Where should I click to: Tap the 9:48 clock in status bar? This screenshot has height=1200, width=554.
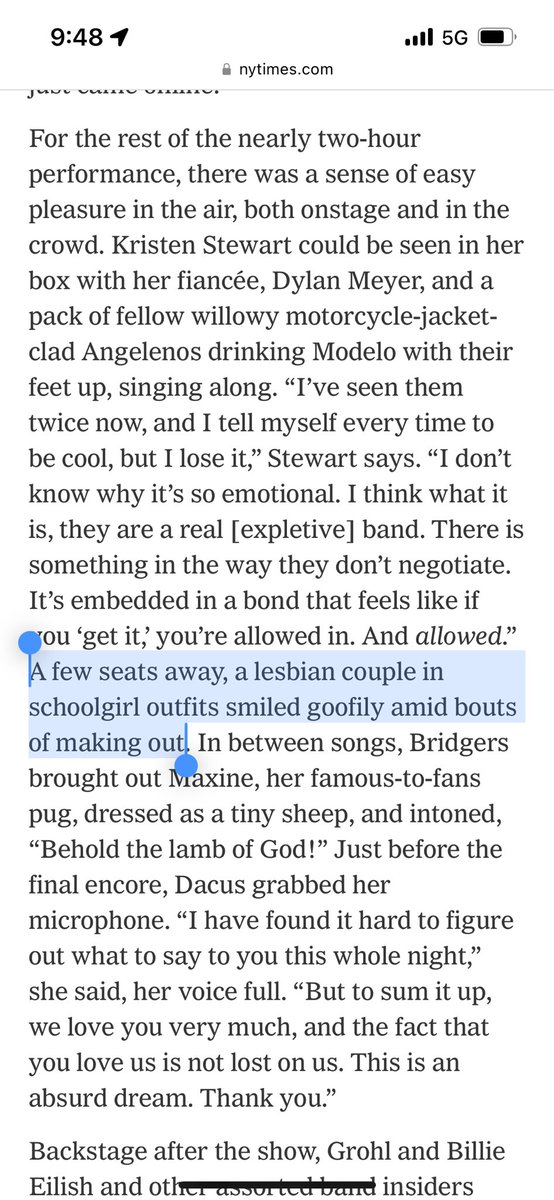tap(77, 38)
